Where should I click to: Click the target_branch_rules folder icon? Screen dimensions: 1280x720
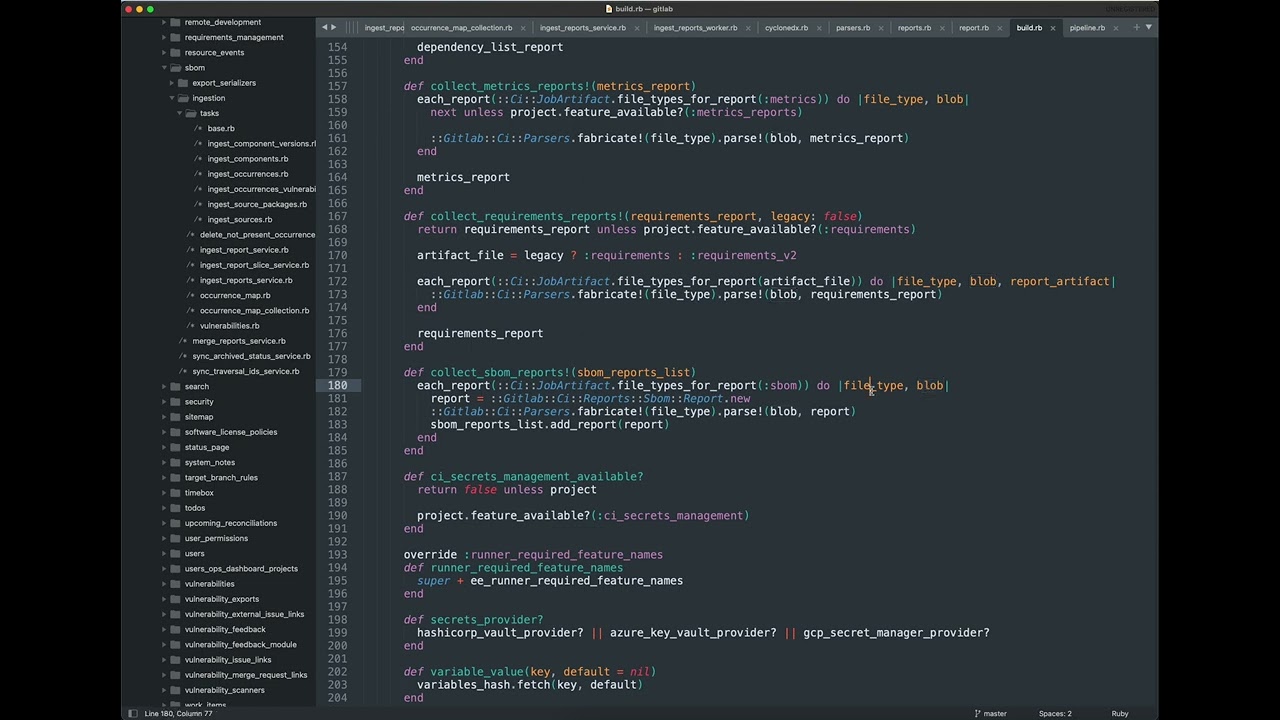176,477
